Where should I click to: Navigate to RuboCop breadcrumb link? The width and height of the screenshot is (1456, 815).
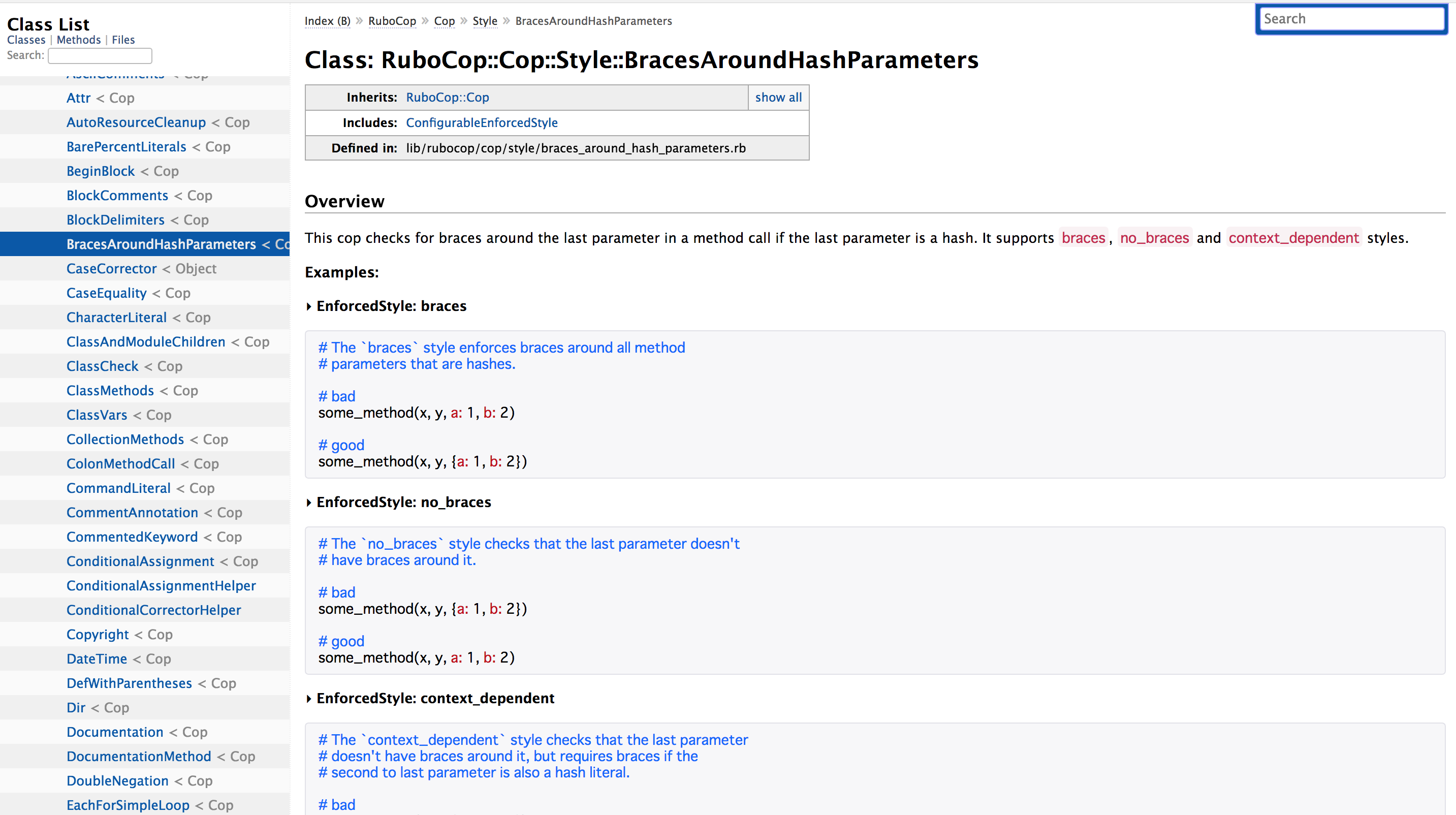pos(392,21)
